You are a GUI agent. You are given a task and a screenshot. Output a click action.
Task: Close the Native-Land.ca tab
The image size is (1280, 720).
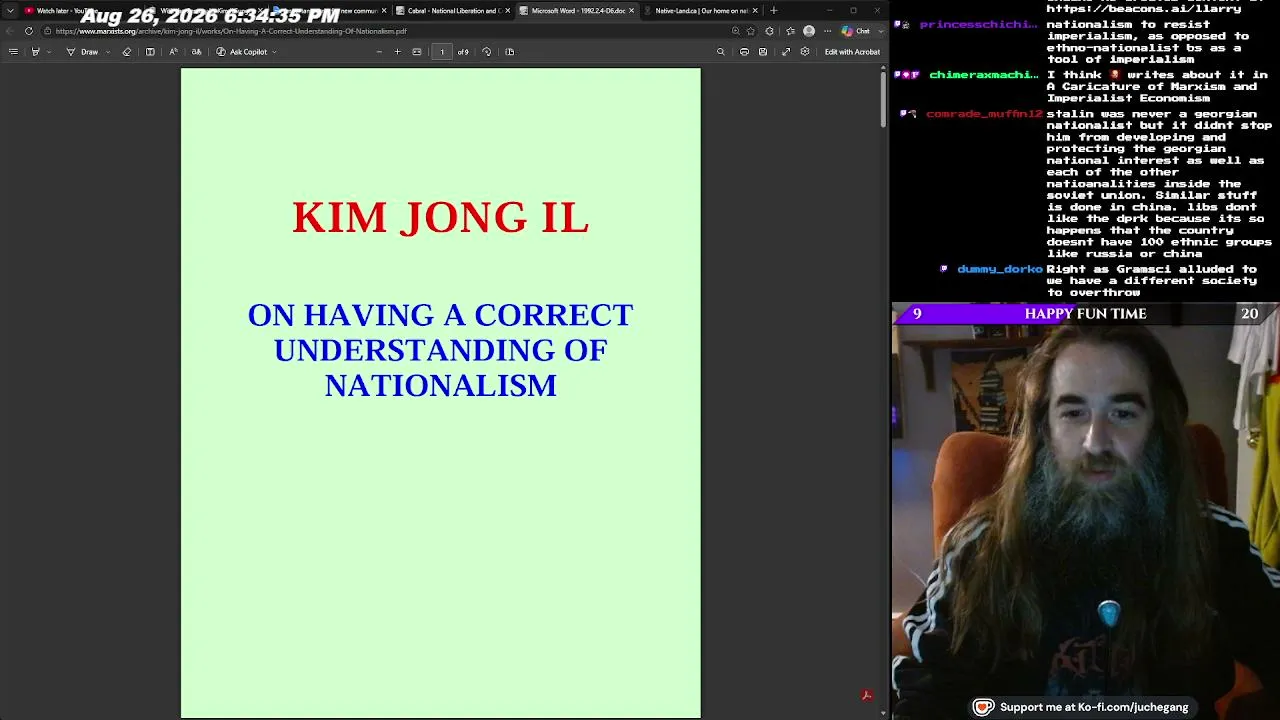pos(755,11)
